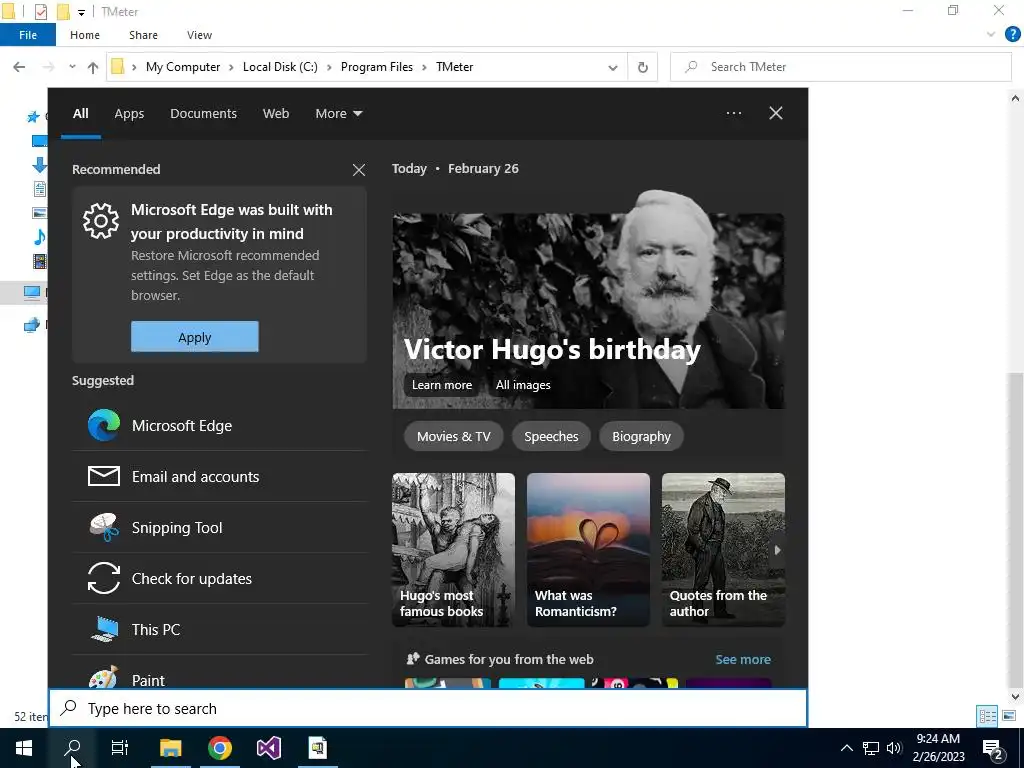This screenshot has height=768, width=1024.
Task: Go up one folder level in Explorer
Action: coord(93,67)
